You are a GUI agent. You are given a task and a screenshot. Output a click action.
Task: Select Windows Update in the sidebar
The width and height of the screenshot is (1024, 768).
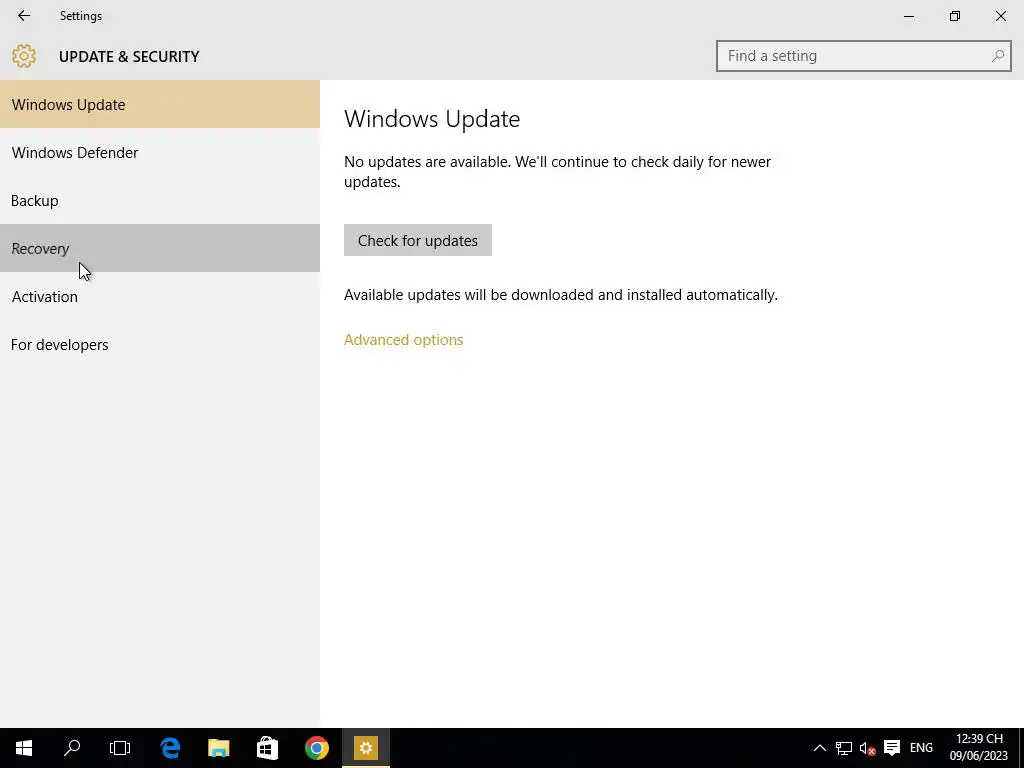160,104
